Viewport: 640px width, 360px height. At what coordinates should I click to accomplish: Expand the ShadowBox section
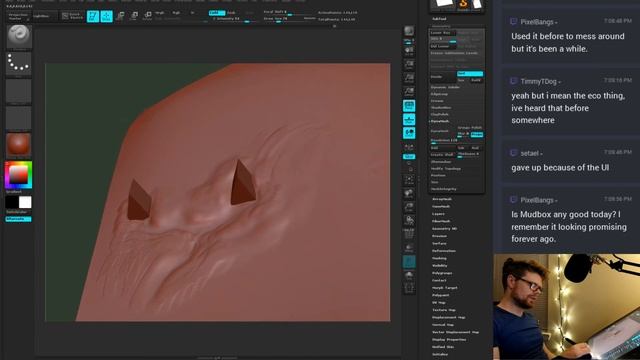pos(441,107)
